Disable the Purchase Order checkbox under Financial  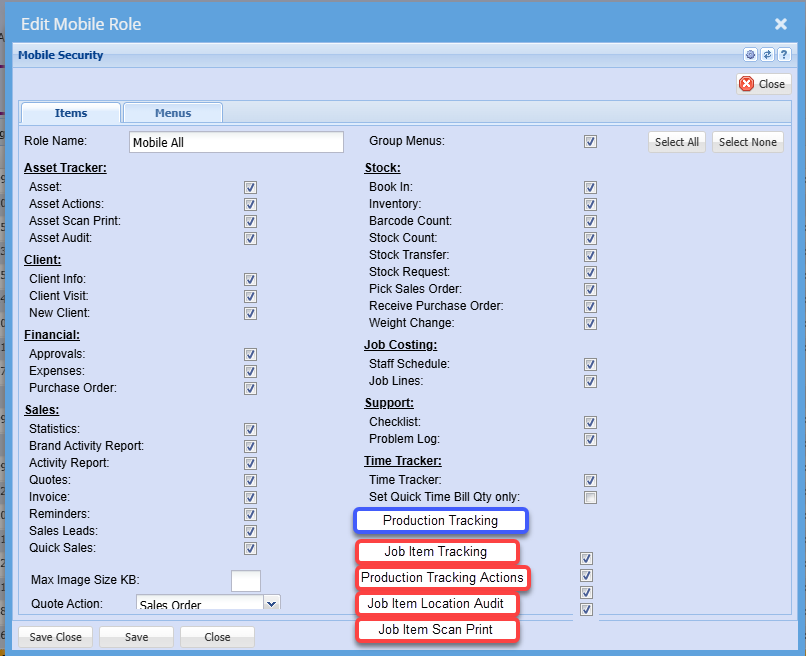click(250, 388)
